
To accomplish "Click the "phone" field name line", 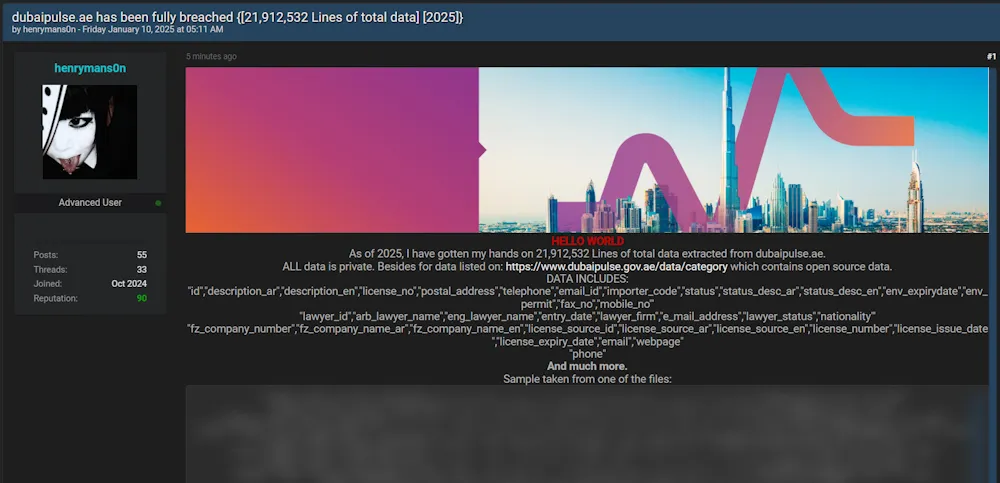I will pos(587,354).
